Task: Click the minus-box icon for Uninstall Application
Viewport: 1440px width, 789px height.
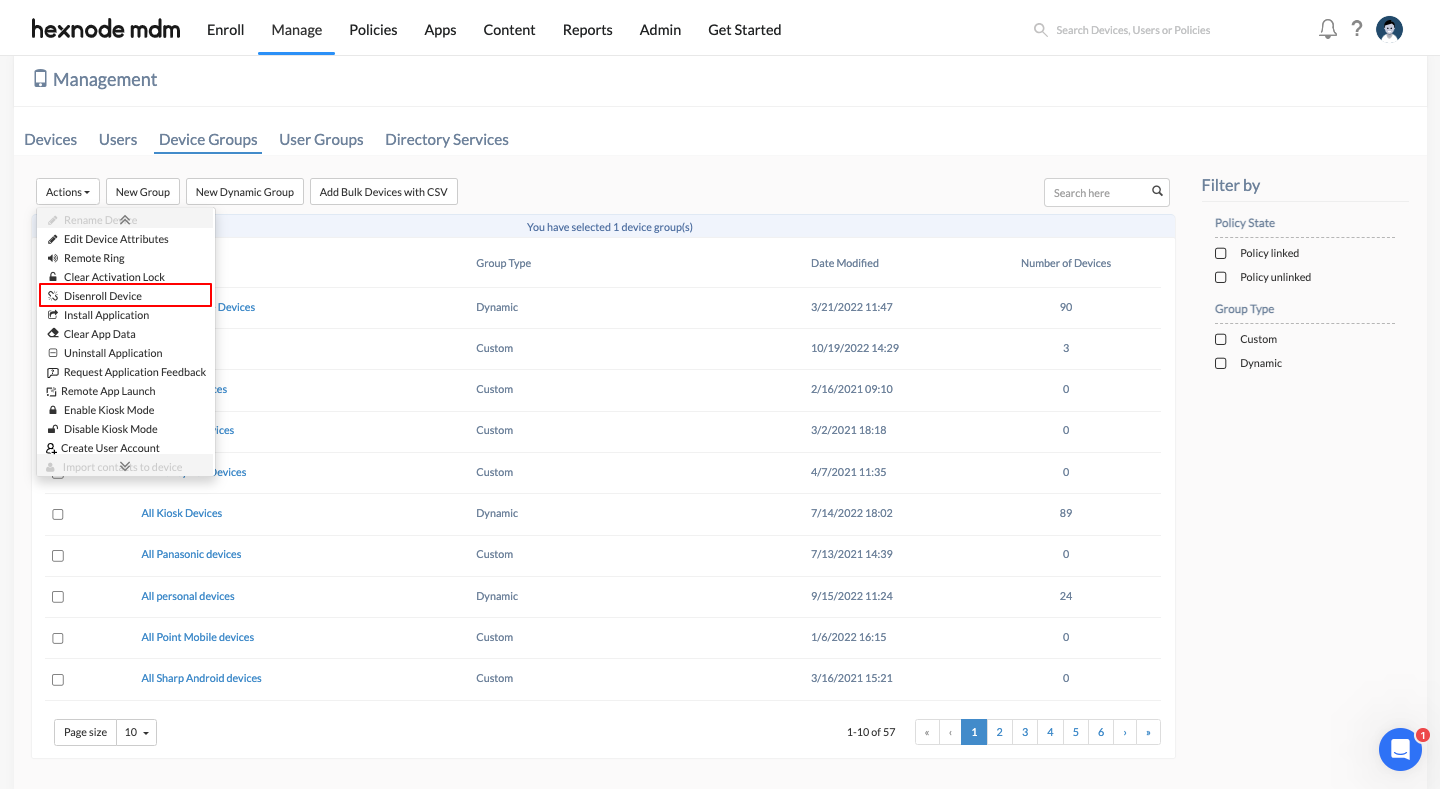Action: [53, 353]
